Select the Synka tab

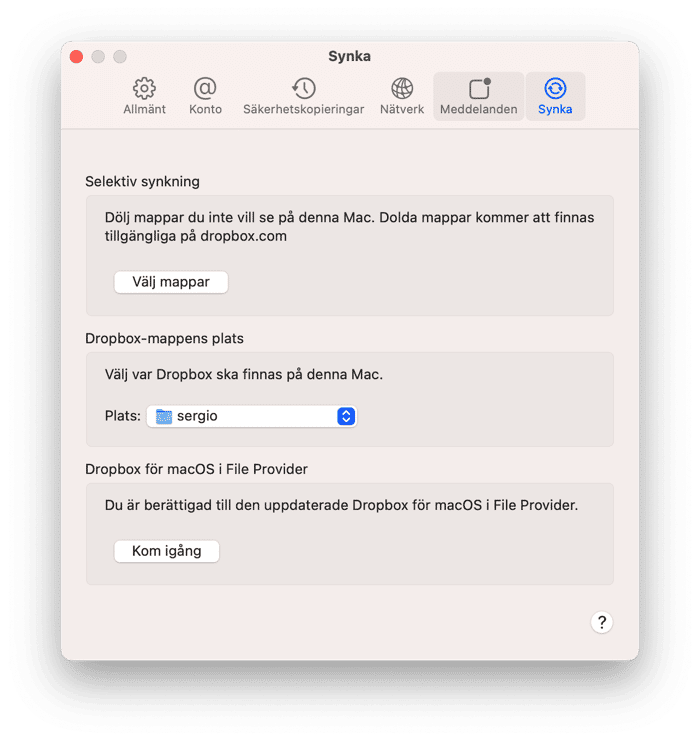tap(555, 96)
